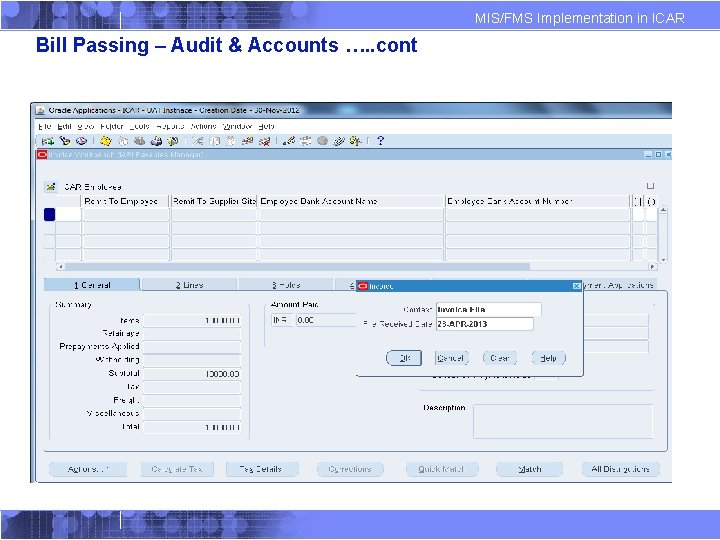
Task: Click the table's horizontal scrollbar right arrow
Action: (x=652, y=267)
